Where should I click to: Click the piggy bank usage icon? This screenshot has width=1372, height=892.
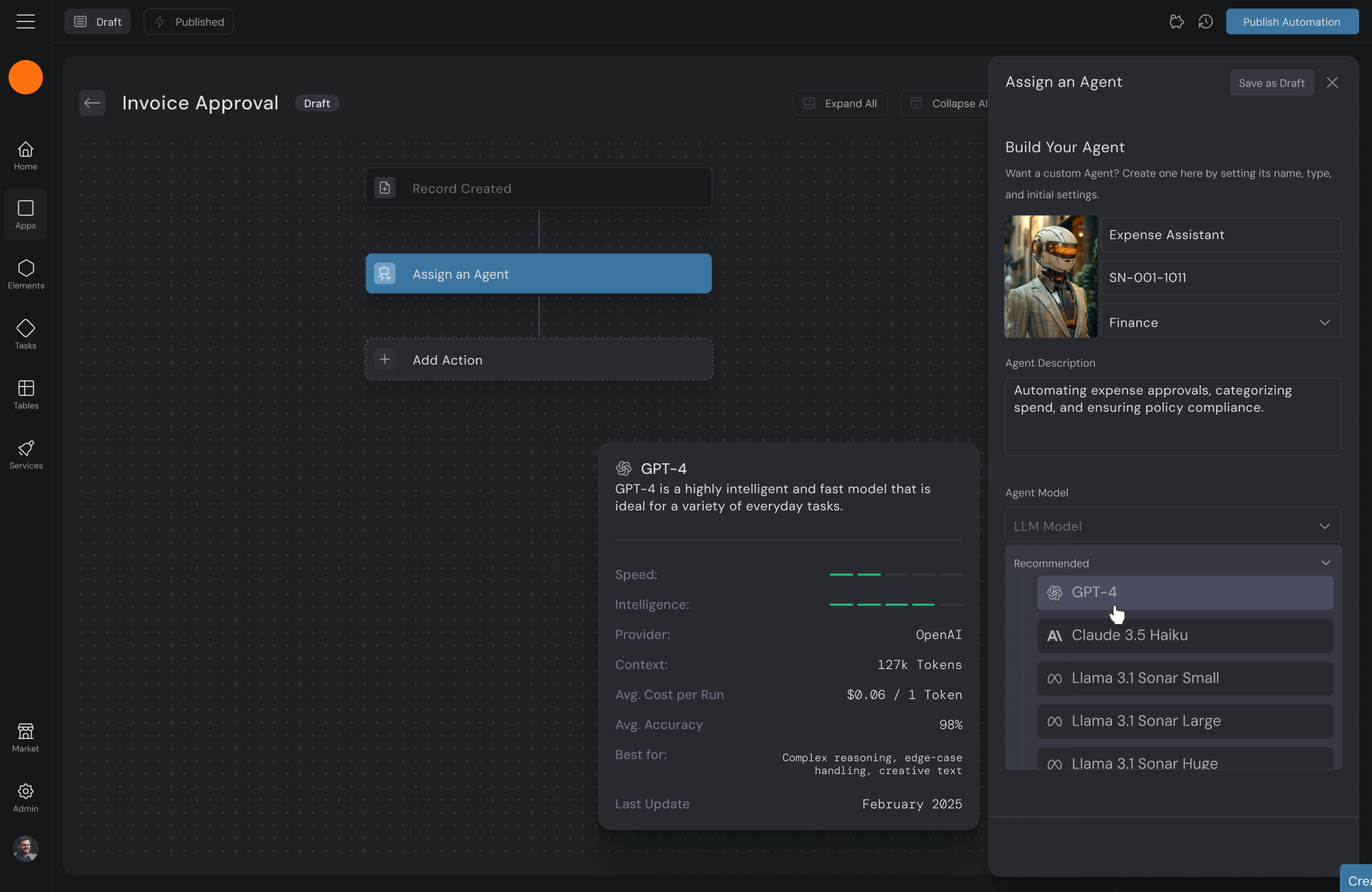[x=1177, y=21]
